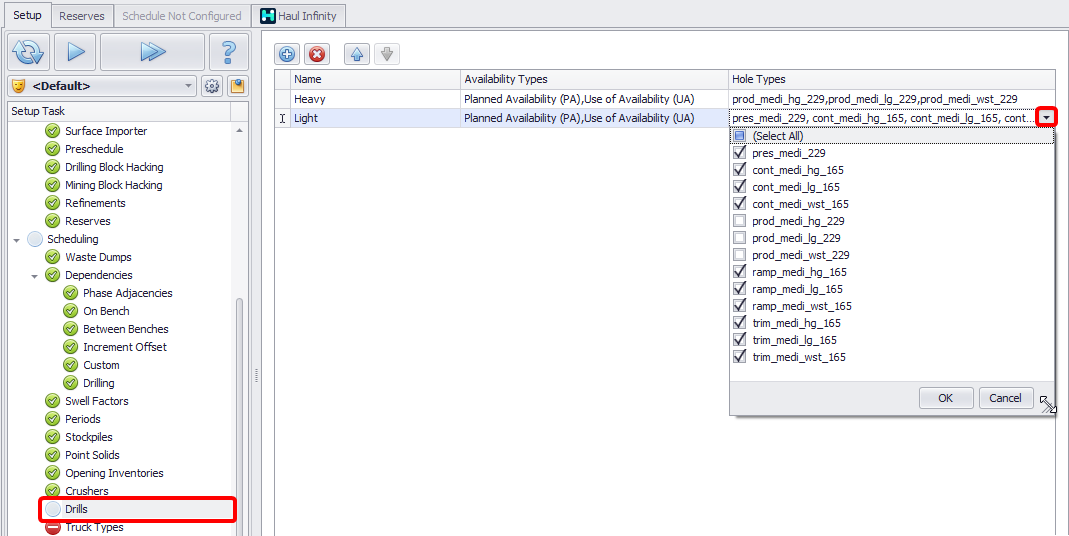1069x536 pixels.
Task: Open the Haul Infinity tab
Action: click(x=299, y=15)
